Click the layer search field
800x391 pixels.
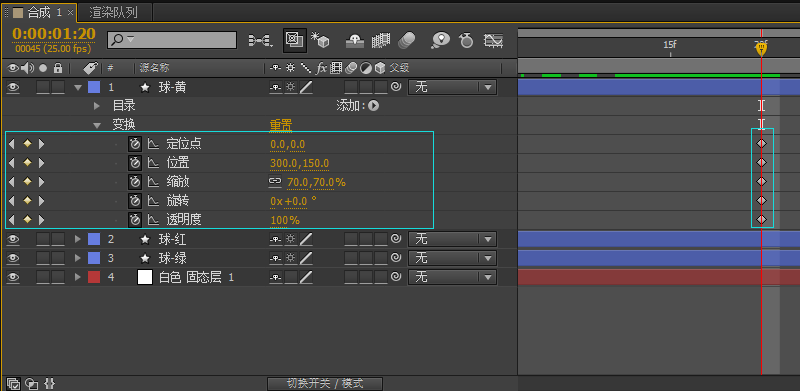click(172, 40)
